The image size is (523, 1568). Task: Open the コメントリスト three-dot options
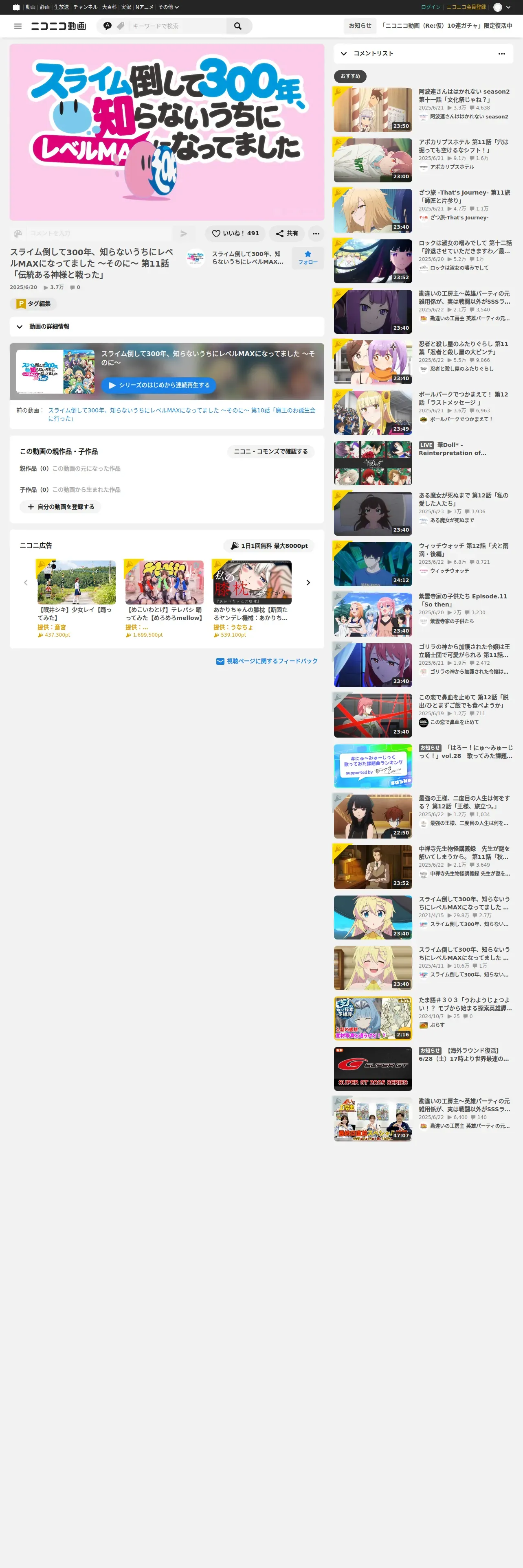[x=502, y=54]
